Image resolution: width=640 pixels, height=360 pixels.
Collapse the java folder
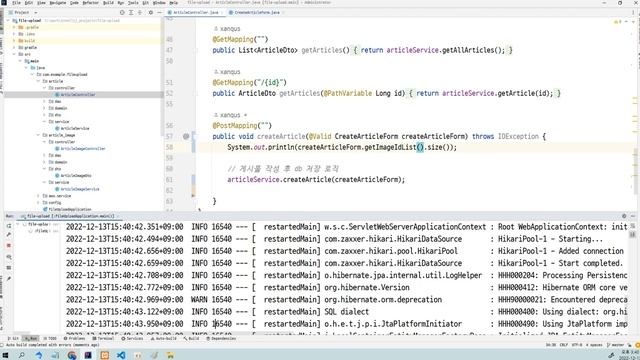click(27, 68)
